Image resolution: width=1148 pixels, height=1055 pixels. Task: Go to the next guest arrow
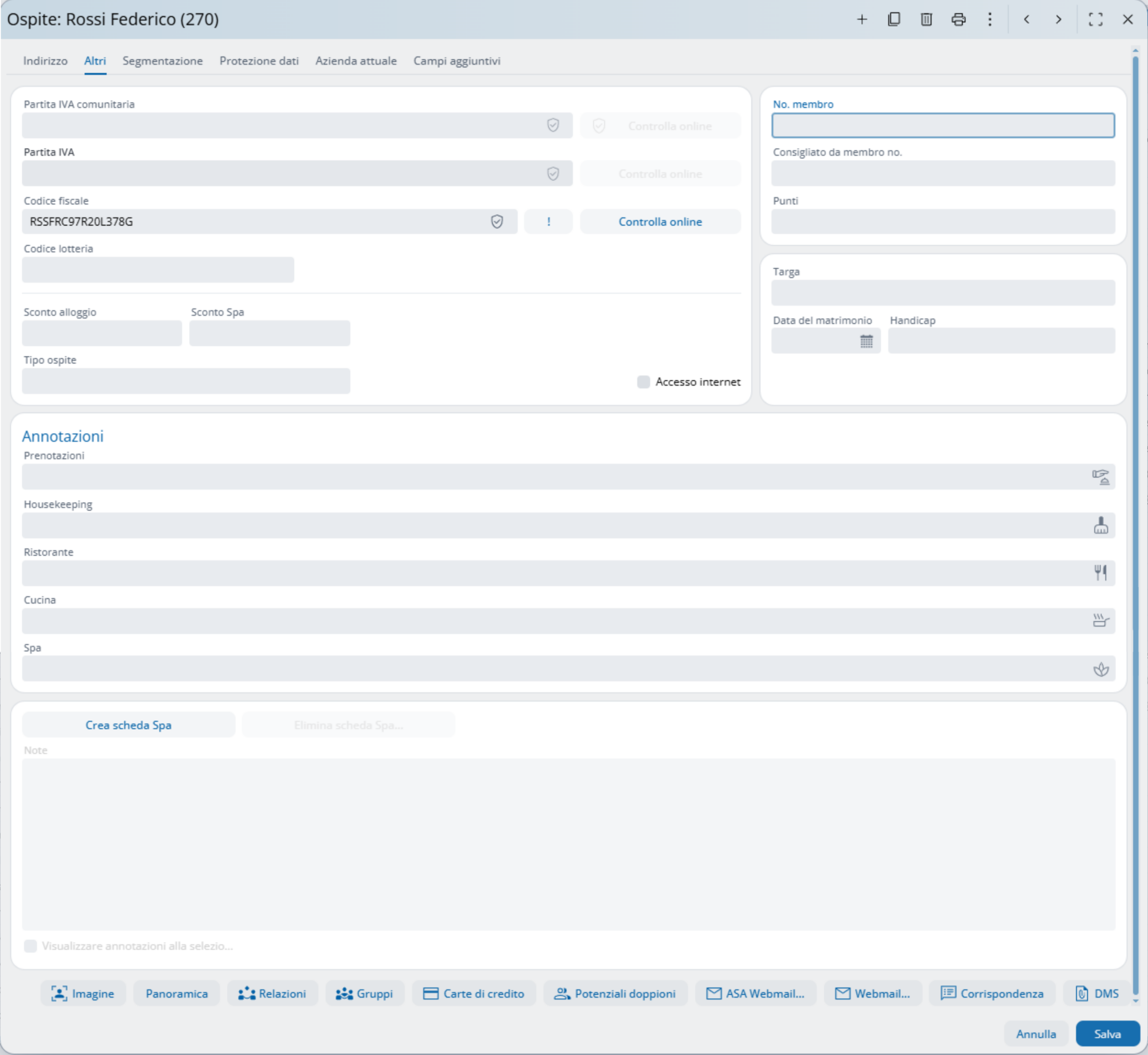pos(1058,19)
